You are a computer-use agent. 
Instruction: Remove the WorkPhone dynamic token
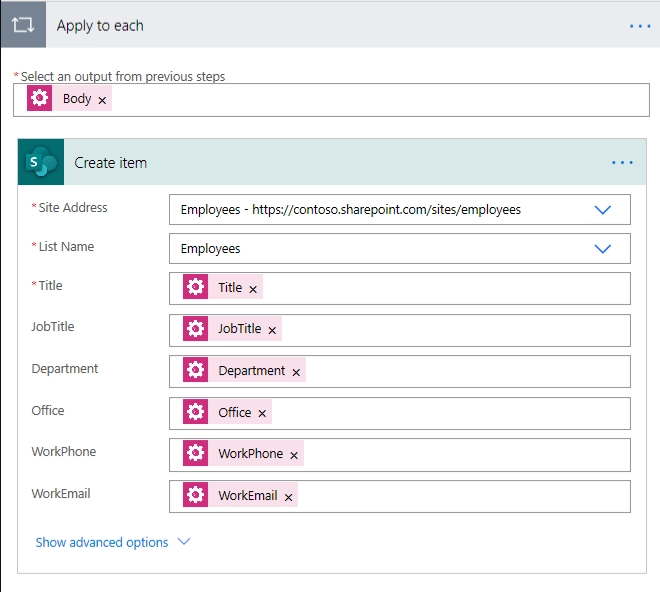[x=294, y=455]
